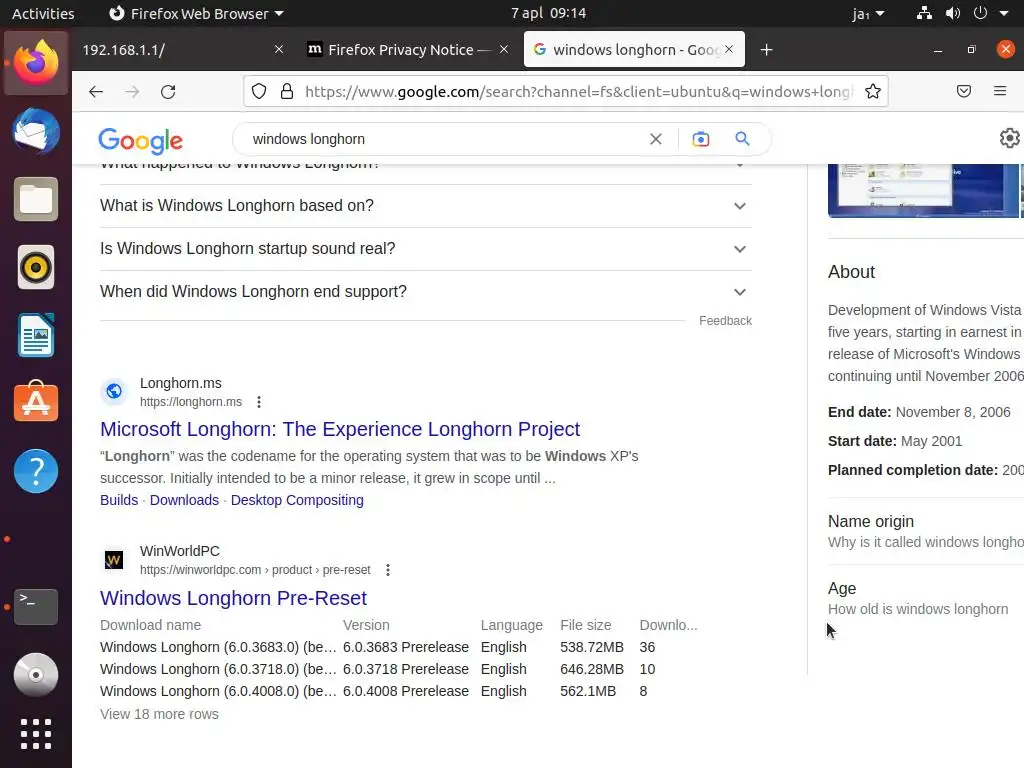Open the Firefox hamburger menu
This screenshot has width=1024, height=768.
[x=1000, y=91]
